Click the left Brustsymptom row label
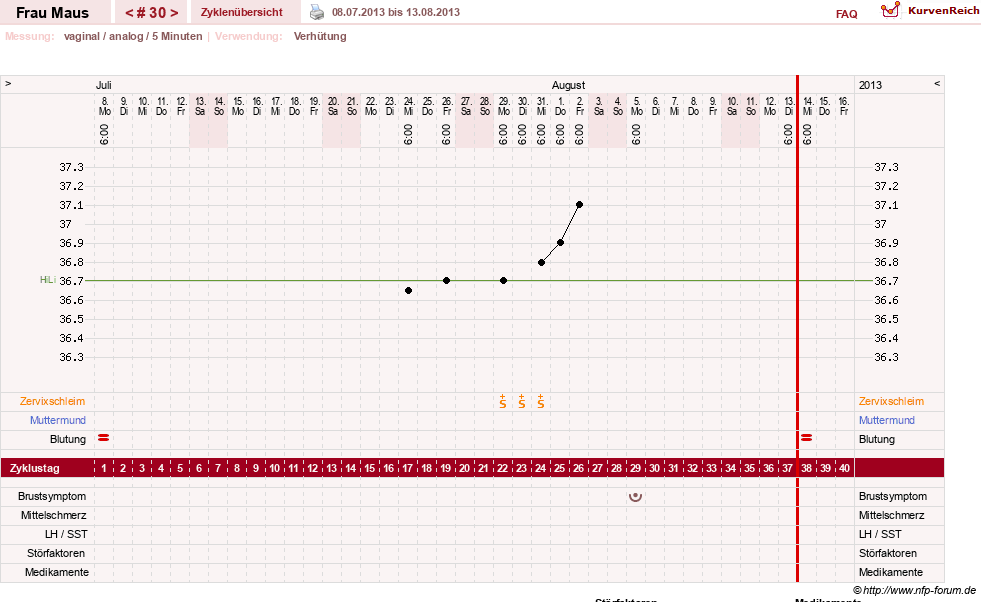The height and width of the screenshot is (602, 981). (52, 496)
